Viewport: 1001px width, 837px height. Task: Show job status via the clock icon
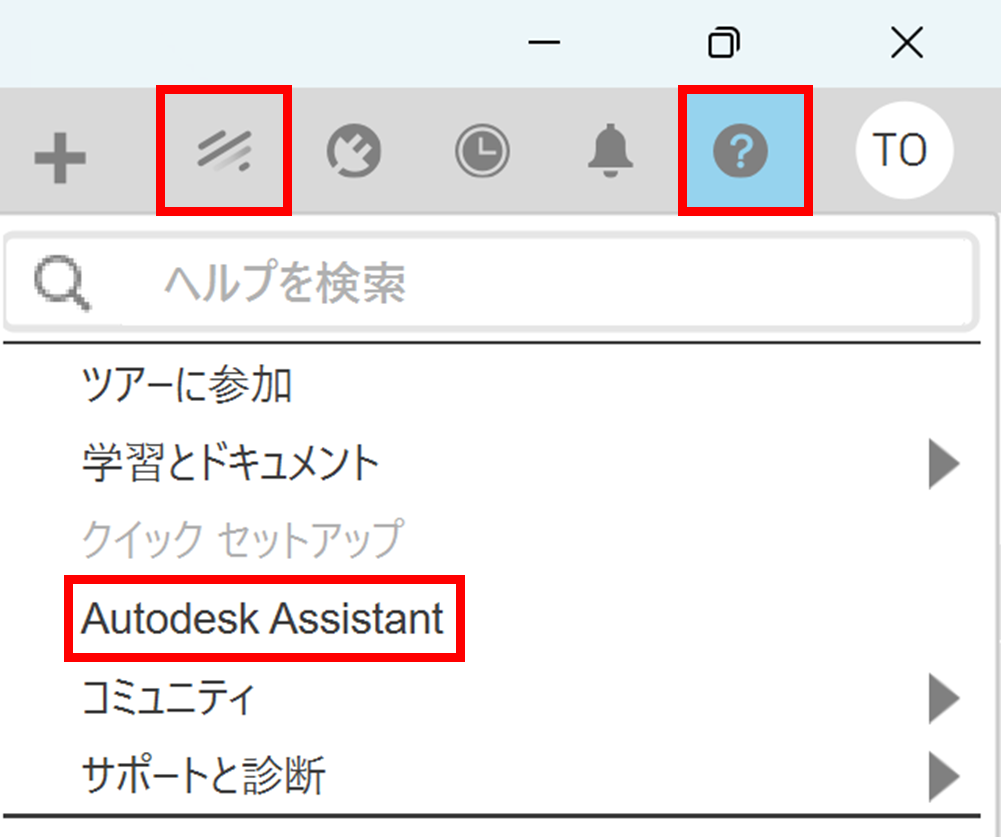(x=482, y=152)
